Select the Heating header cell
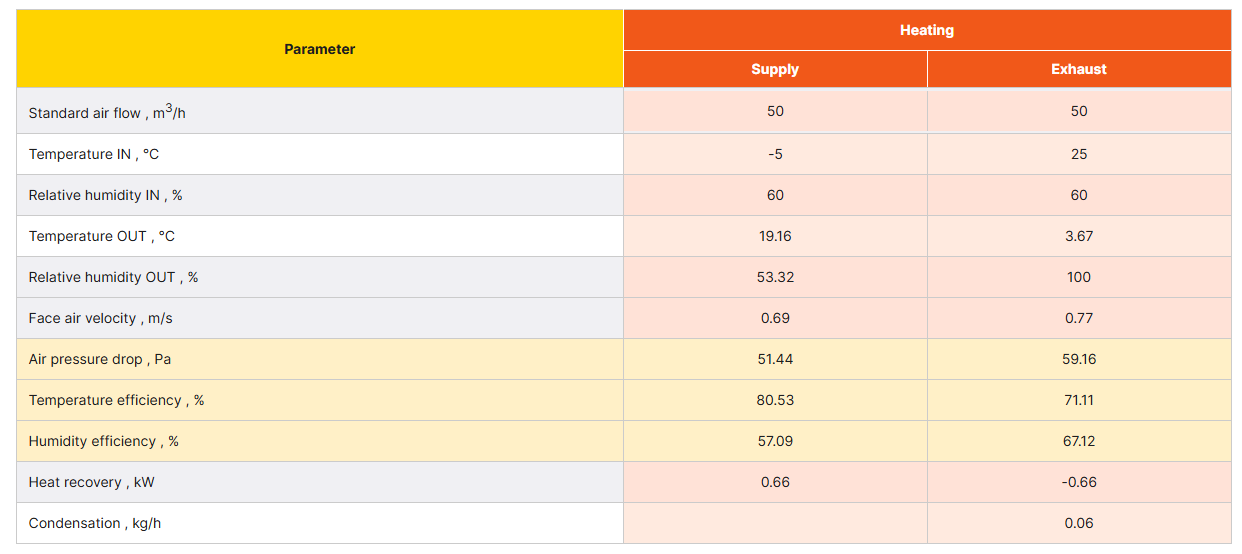This screenshot has width=1242, height=554. (x=927, y=30)
